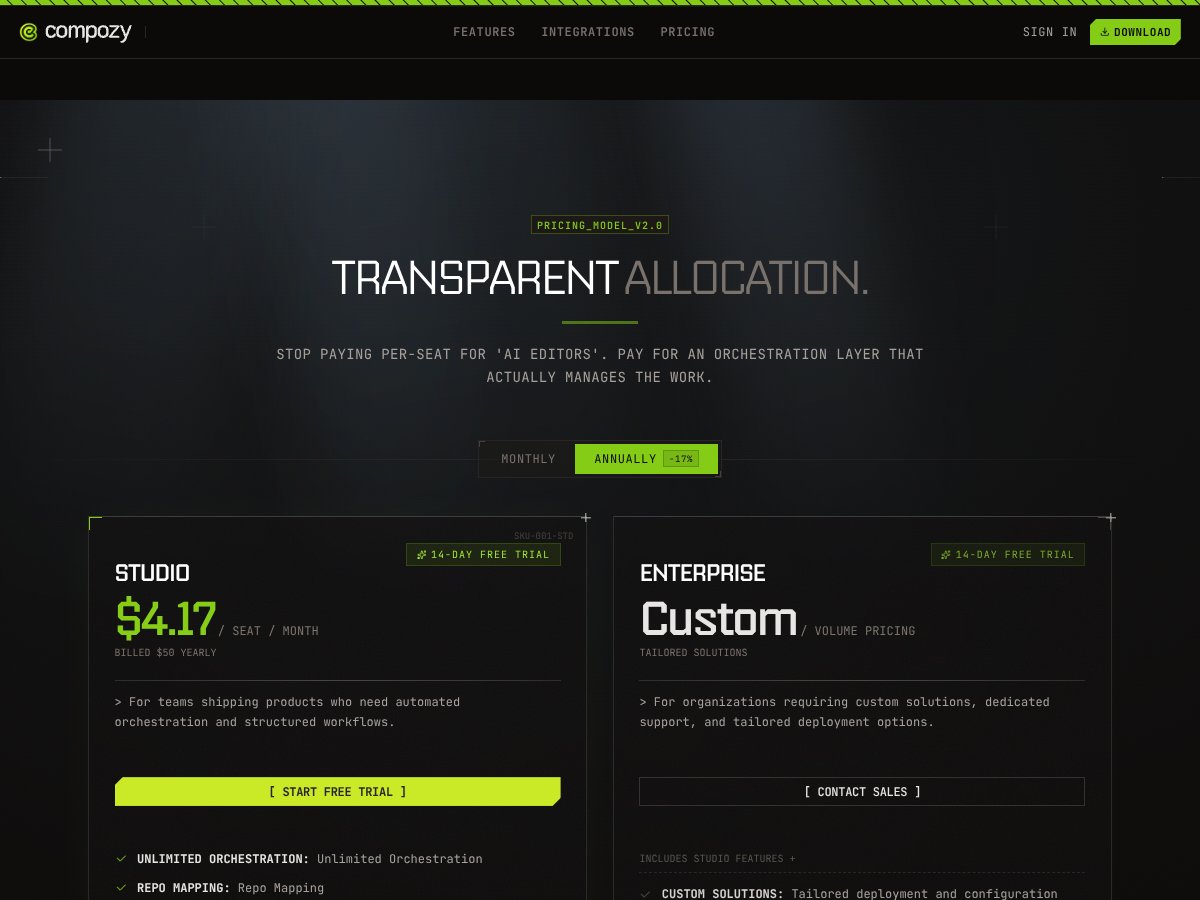Click Enterprise's 14-DAY FREE TRIAL badge
1200x900 pixels.
pos(1008,554)
